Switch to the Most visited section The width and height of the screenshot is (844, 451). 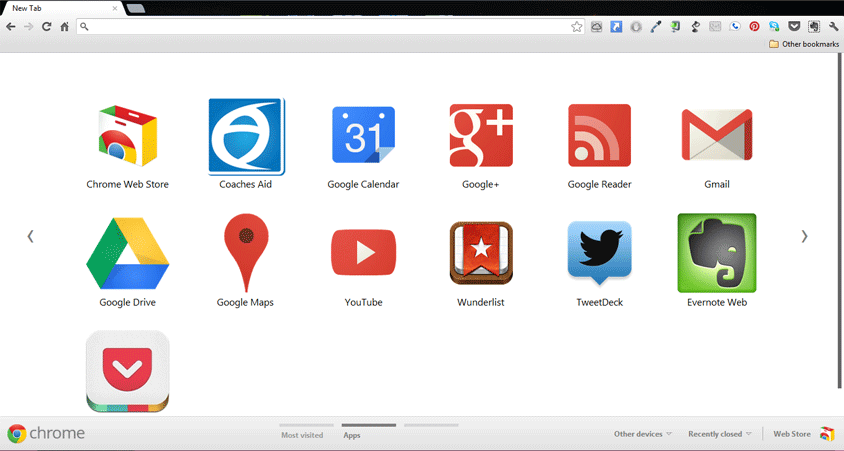(302, 435)
